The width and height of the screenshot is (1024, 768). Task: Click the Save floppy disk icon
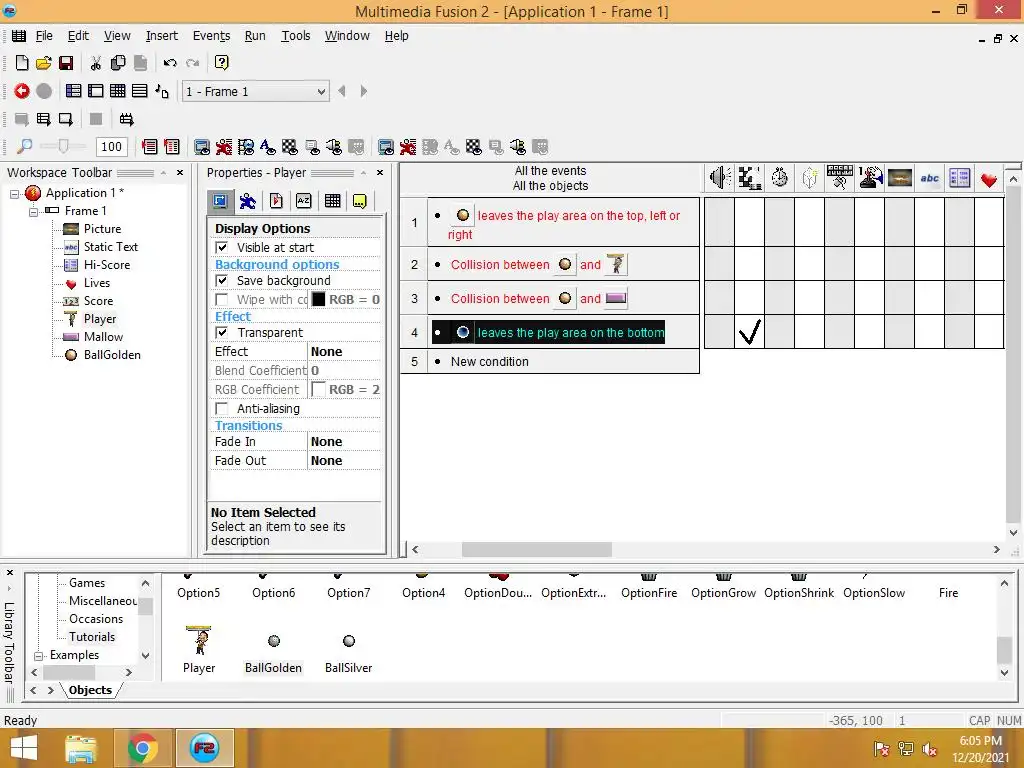(x=66, y=63)
